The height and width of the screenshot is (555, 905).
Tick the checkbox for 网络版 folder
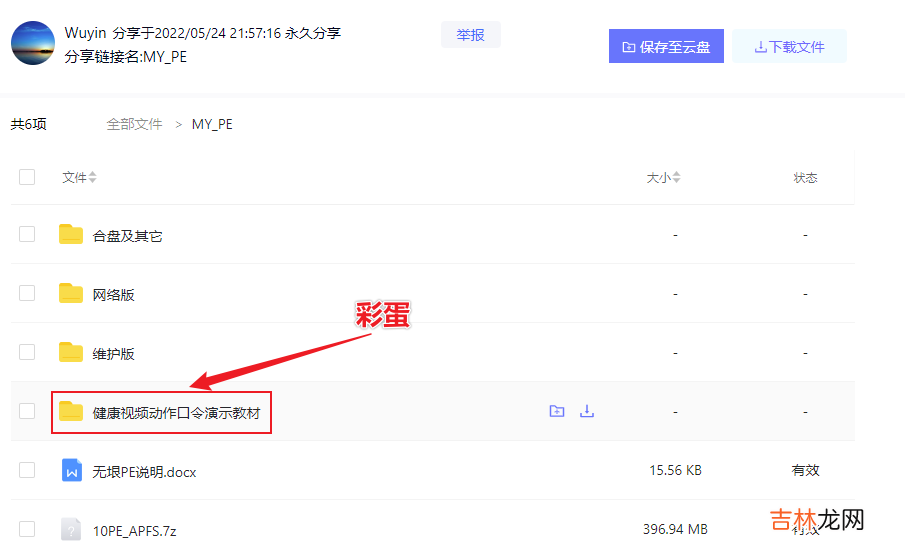[27, 294]
